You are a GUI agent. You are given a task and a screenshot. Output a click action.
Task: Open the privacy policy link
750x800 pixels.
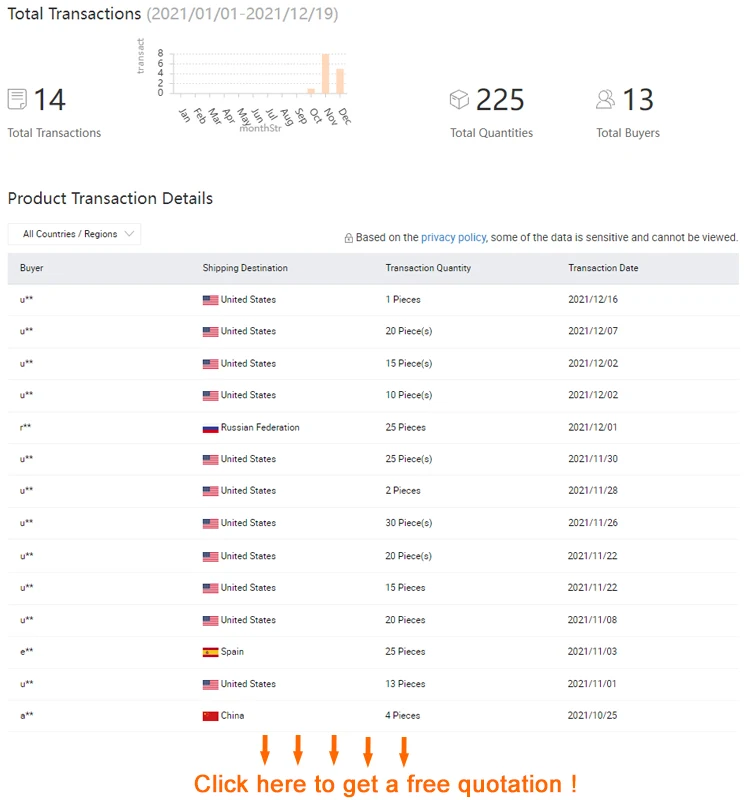coord(453,237)
